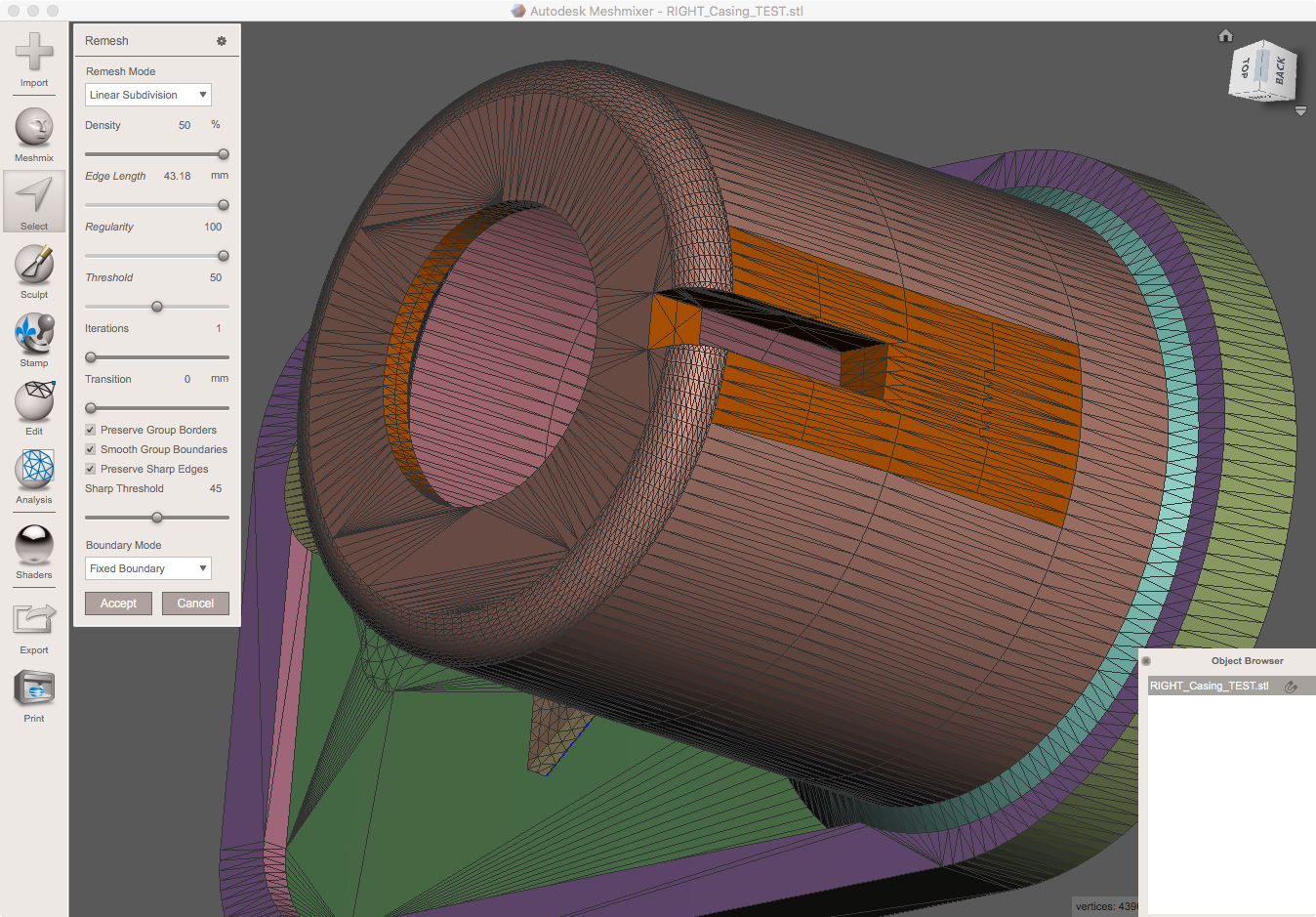This screenshot has width=1316, height=917.
Task: Open the Shaders tool
Action: coord(34,552)
